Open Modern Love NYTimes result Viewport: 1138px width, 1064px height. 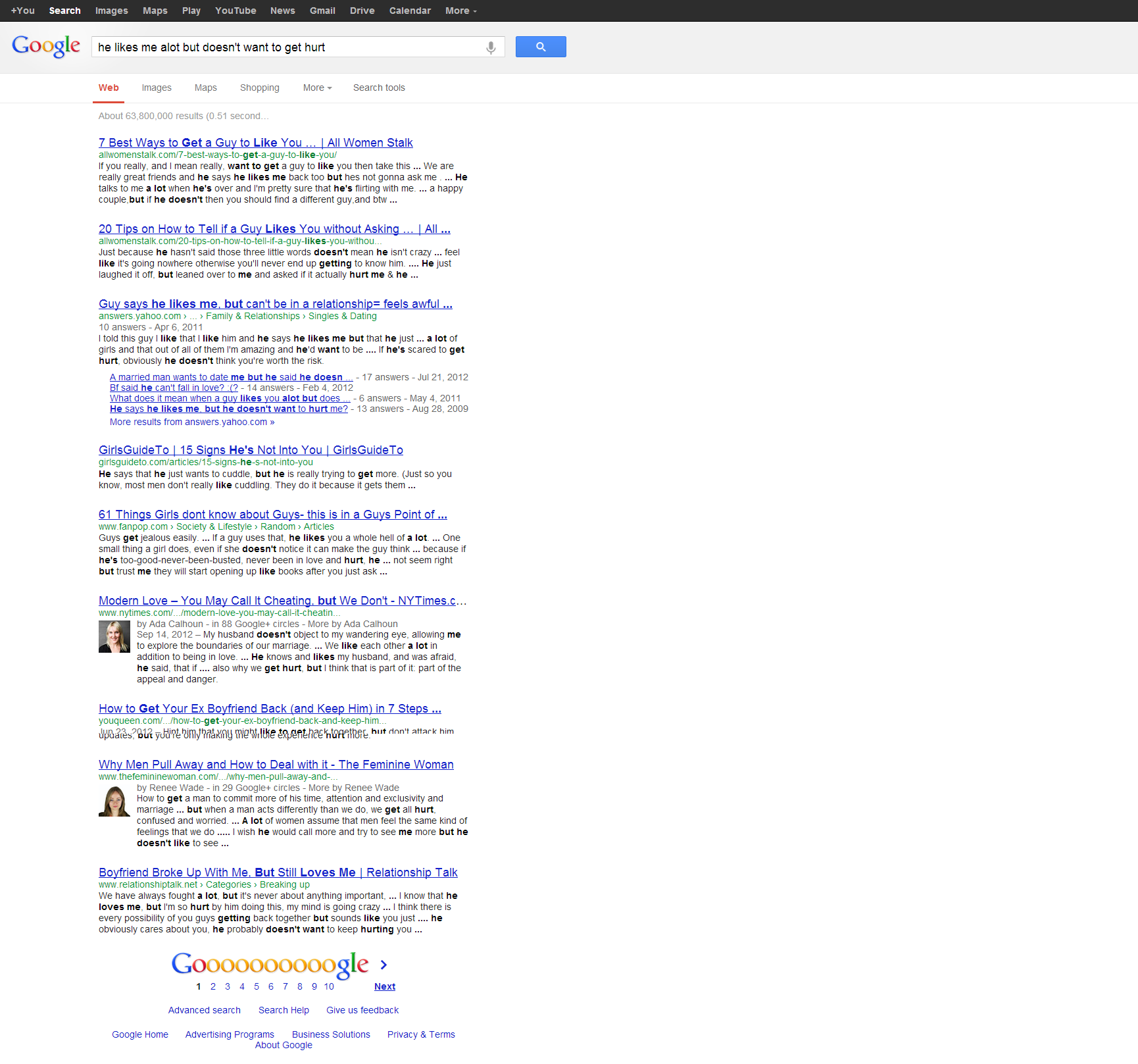(x=283, y=601)
